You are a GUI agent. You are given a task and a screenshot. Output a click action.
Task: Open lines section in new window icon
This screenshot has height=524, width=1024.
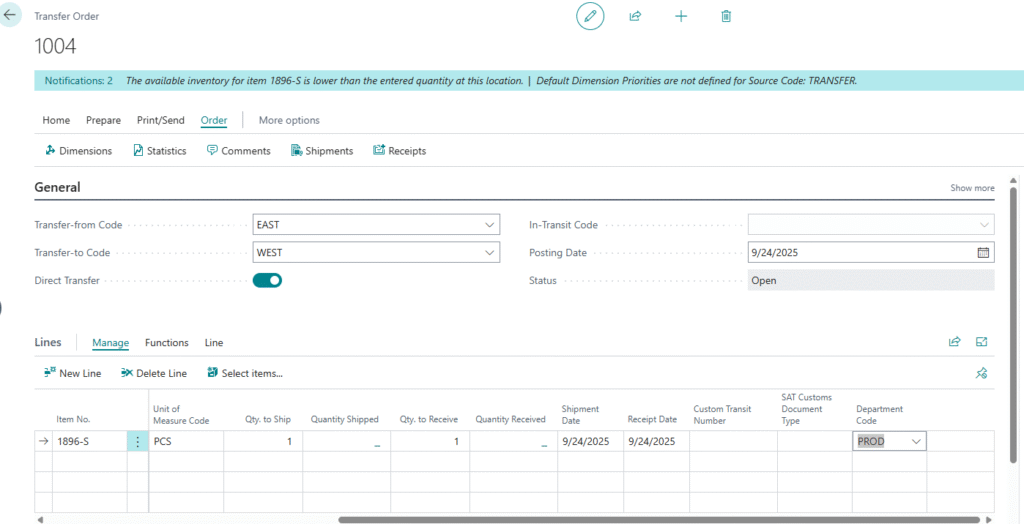coord(982,342)
